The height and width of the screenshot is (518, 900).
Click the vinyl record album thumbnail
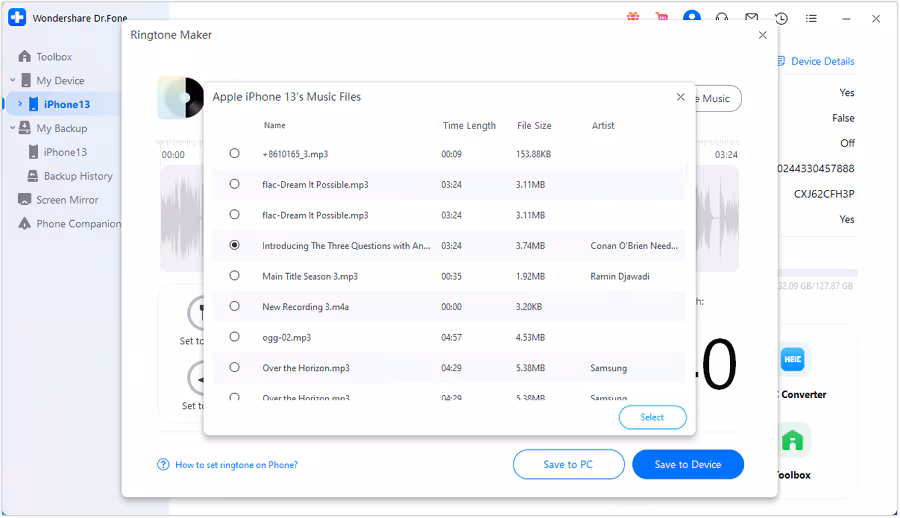[181, 98]
